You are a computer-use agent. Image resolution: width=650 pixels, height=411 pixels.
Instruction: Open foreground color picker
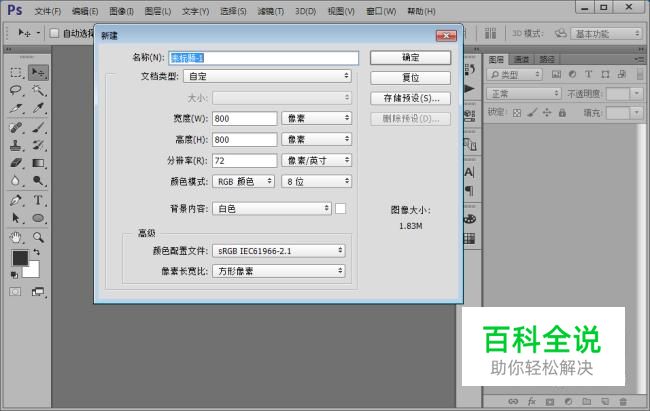[x=19, y=258]
